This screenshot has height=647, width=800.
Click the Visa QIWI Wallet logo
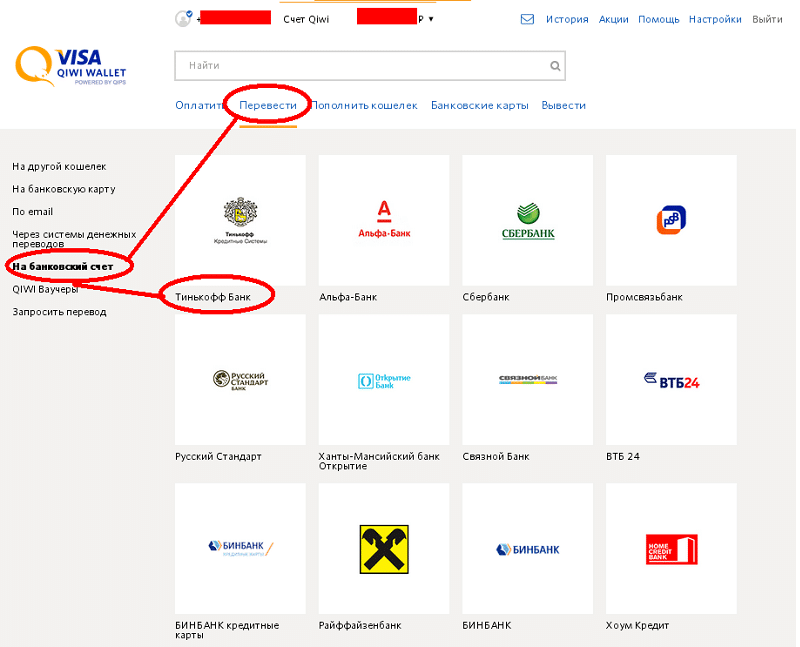click(x=70, y=66)
